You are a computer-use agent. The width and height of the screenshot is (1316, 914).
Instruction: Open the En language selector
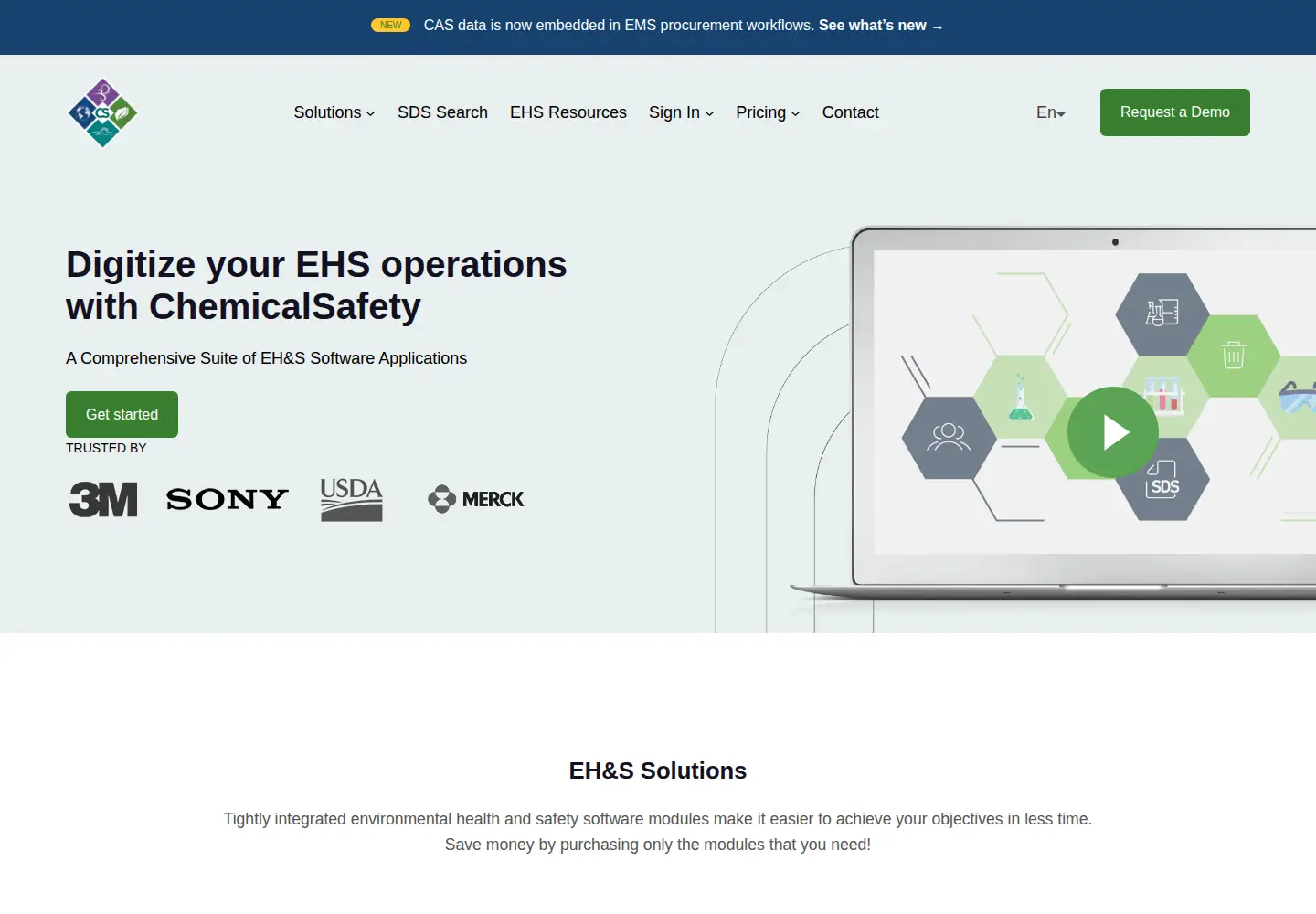pyautogui.click(x=1051, y=112)
